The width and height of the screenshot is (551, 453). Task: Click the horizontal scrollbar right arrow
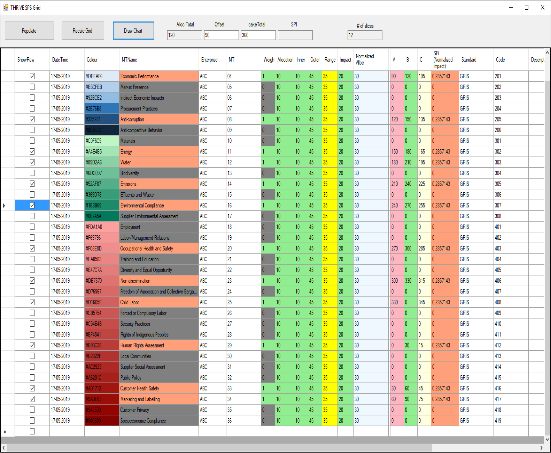[541, 447]
